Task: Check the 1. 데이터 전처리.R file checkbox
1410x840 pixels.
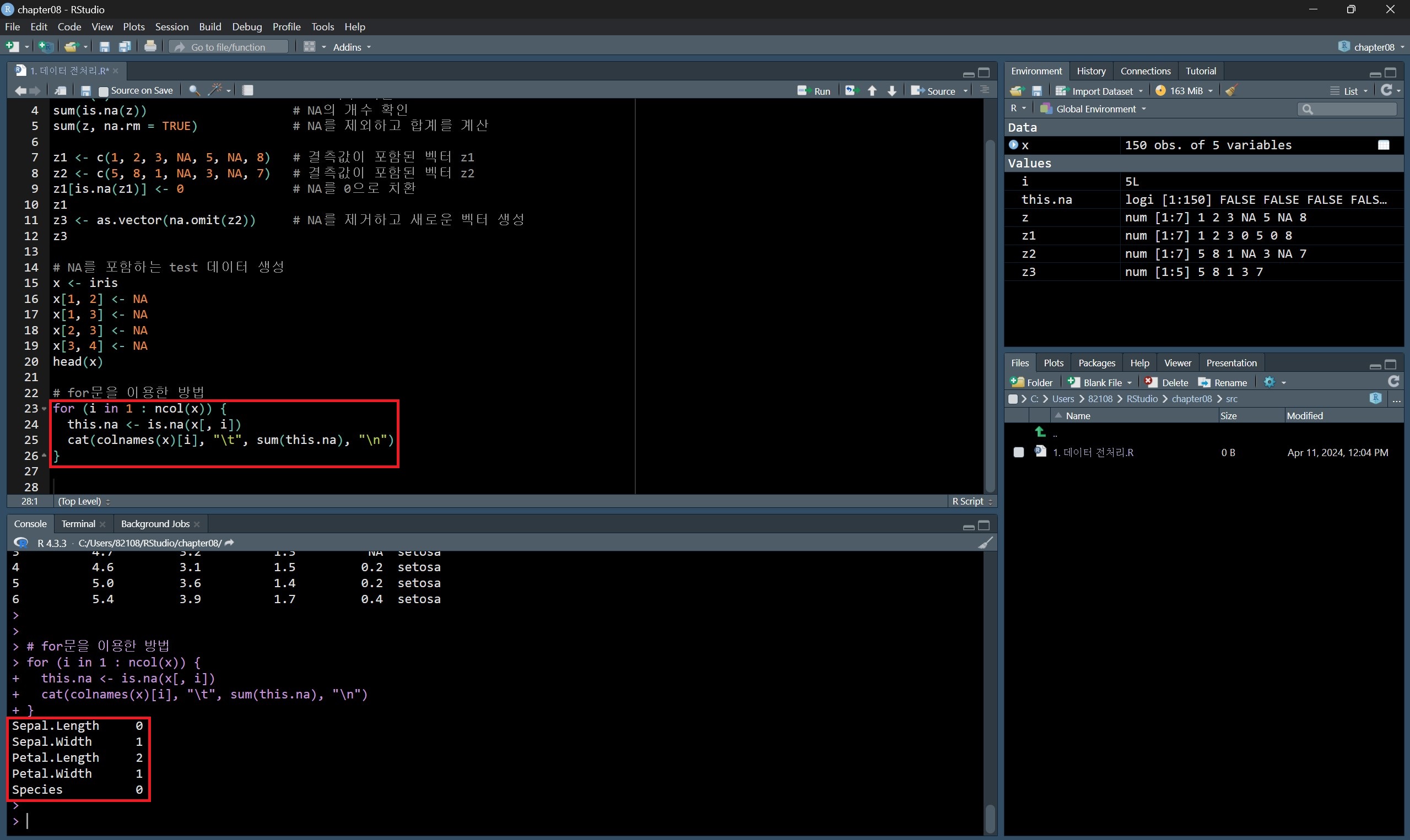Action: pyautogui.click(x=1018, y=452)
